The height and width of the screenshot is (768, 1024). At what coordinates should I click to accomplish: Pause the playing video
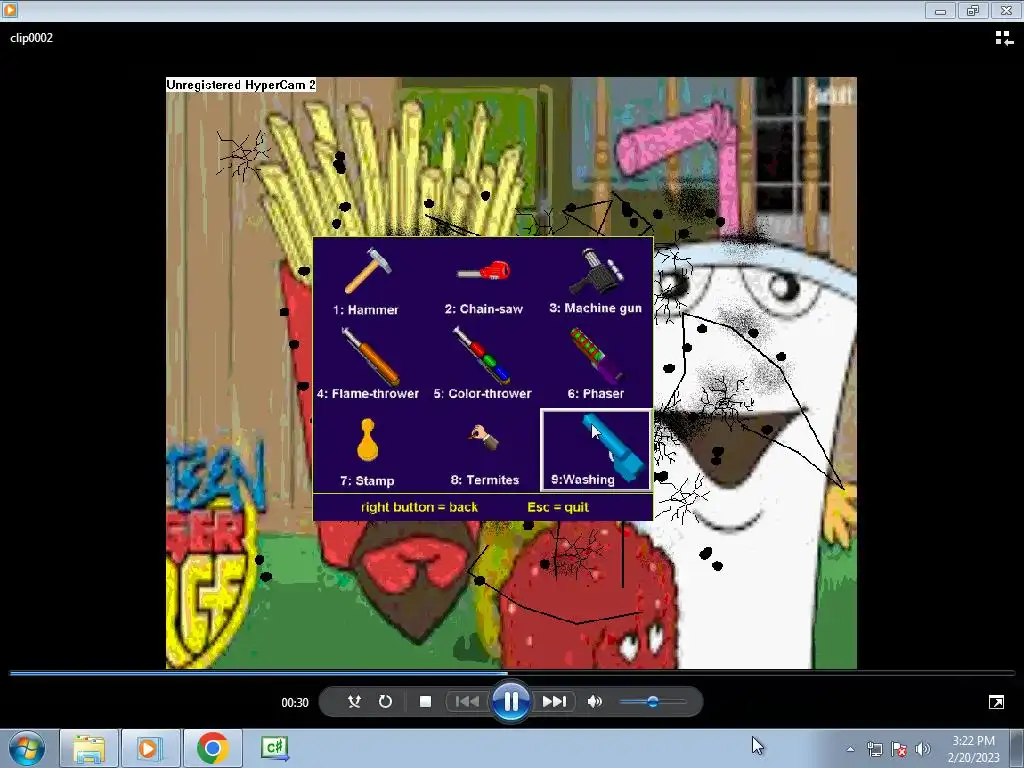(511, 701)
